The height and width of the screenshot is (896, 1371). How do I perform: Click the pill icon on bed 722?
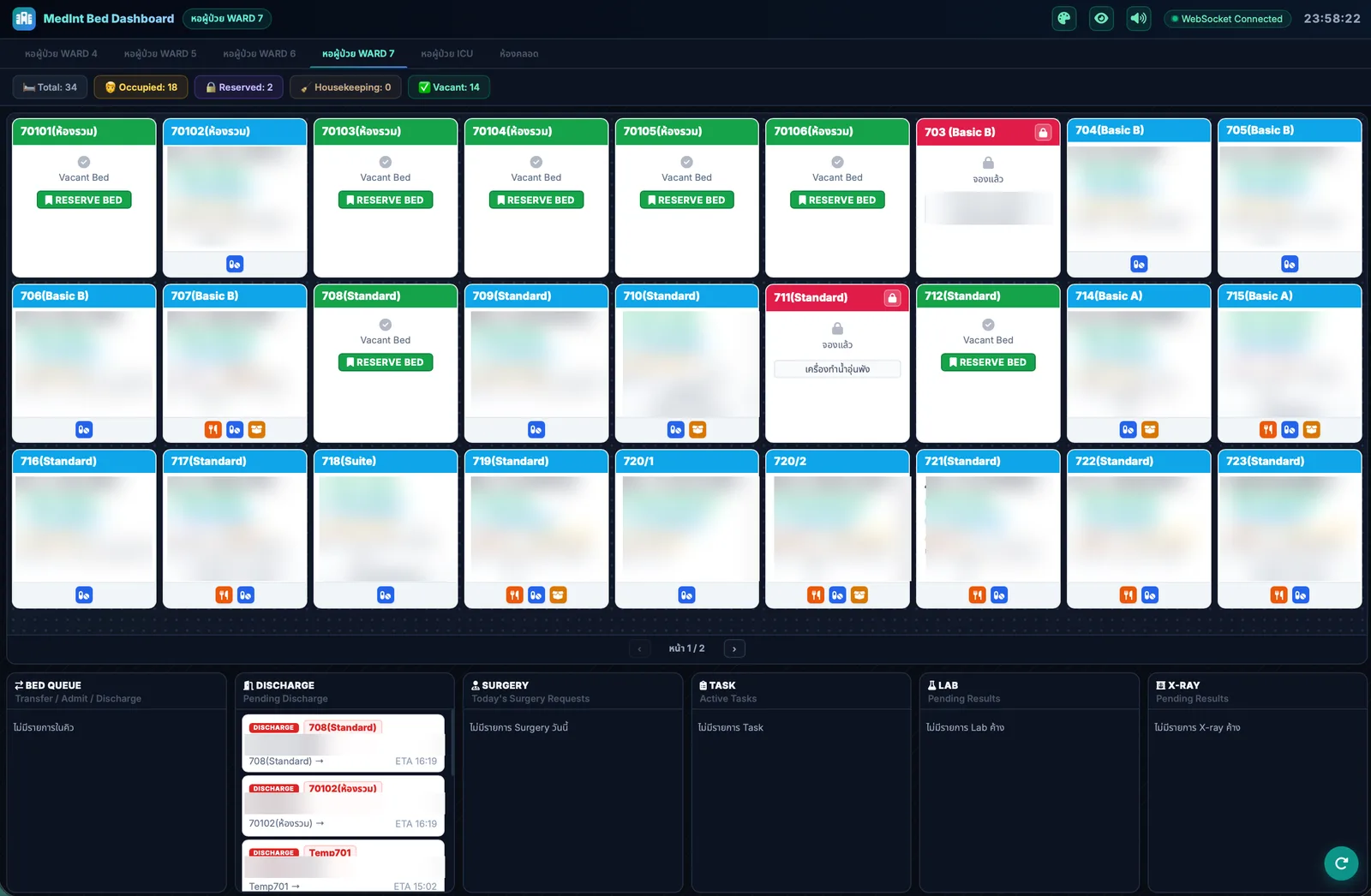[x=1150, y=594]
